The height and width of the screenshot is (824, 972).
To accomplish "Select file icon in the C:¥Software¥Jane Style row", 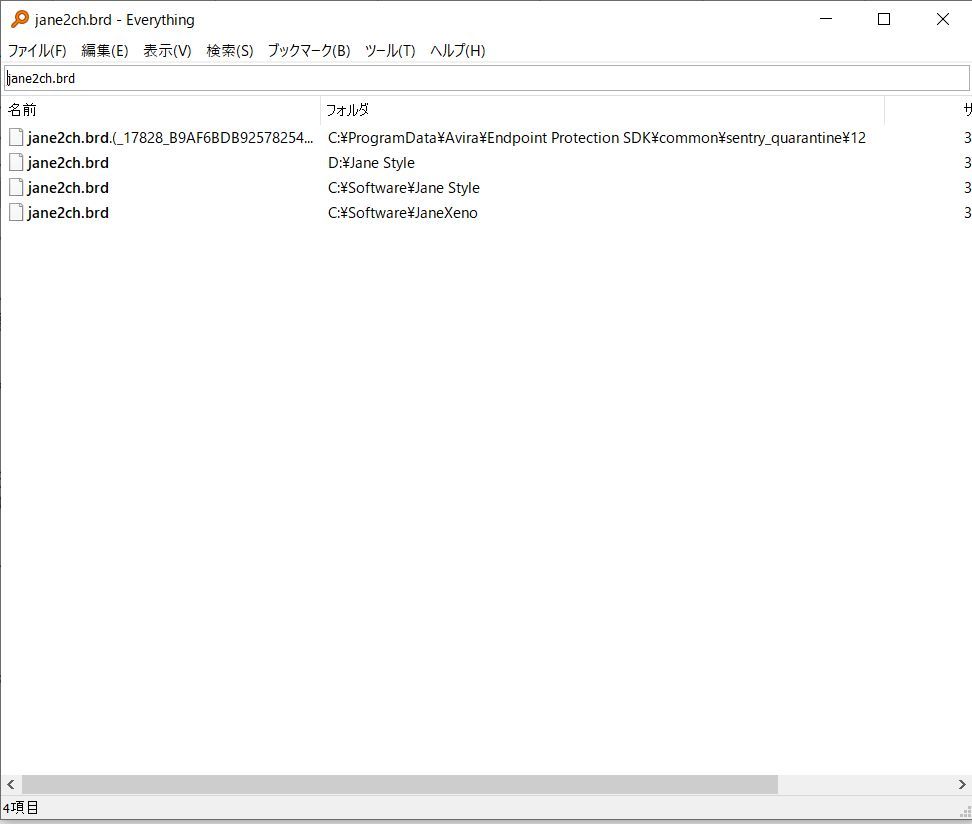I will coord(16,187).
